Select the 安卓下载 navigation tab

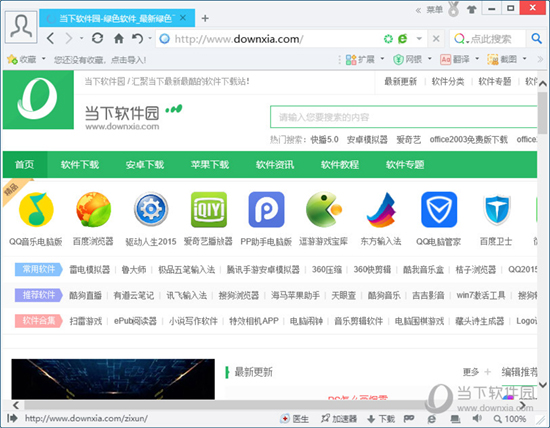point(145,165)
